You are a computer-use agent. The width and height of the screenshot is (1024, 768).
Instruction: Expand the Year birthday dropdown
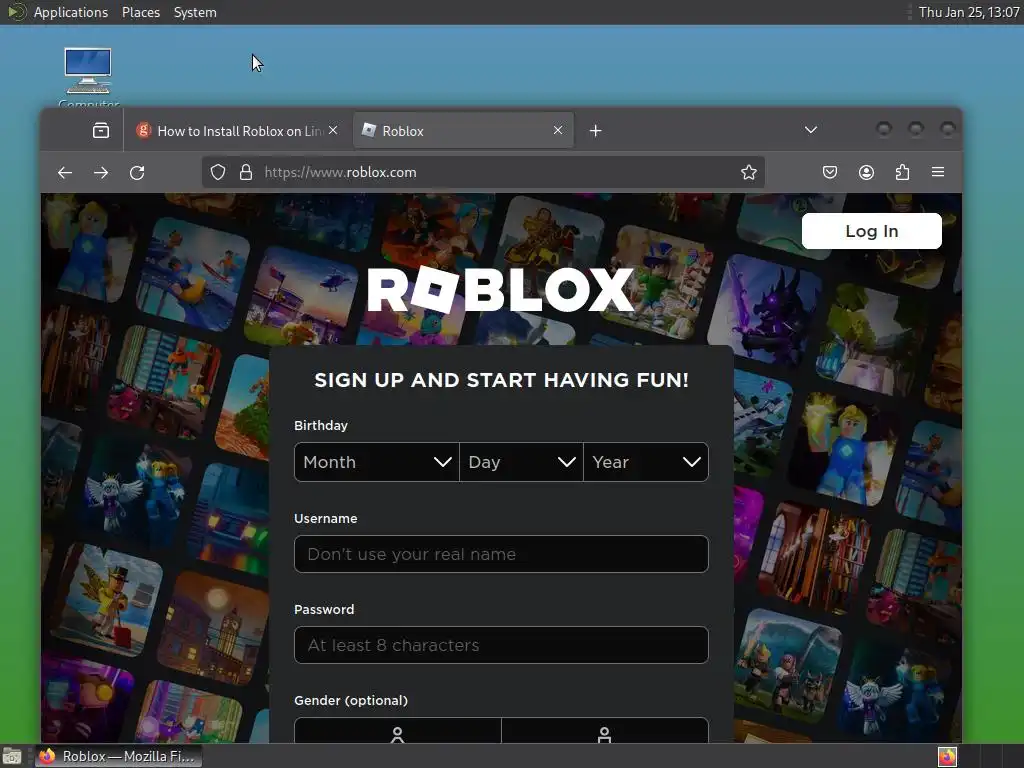646,462
